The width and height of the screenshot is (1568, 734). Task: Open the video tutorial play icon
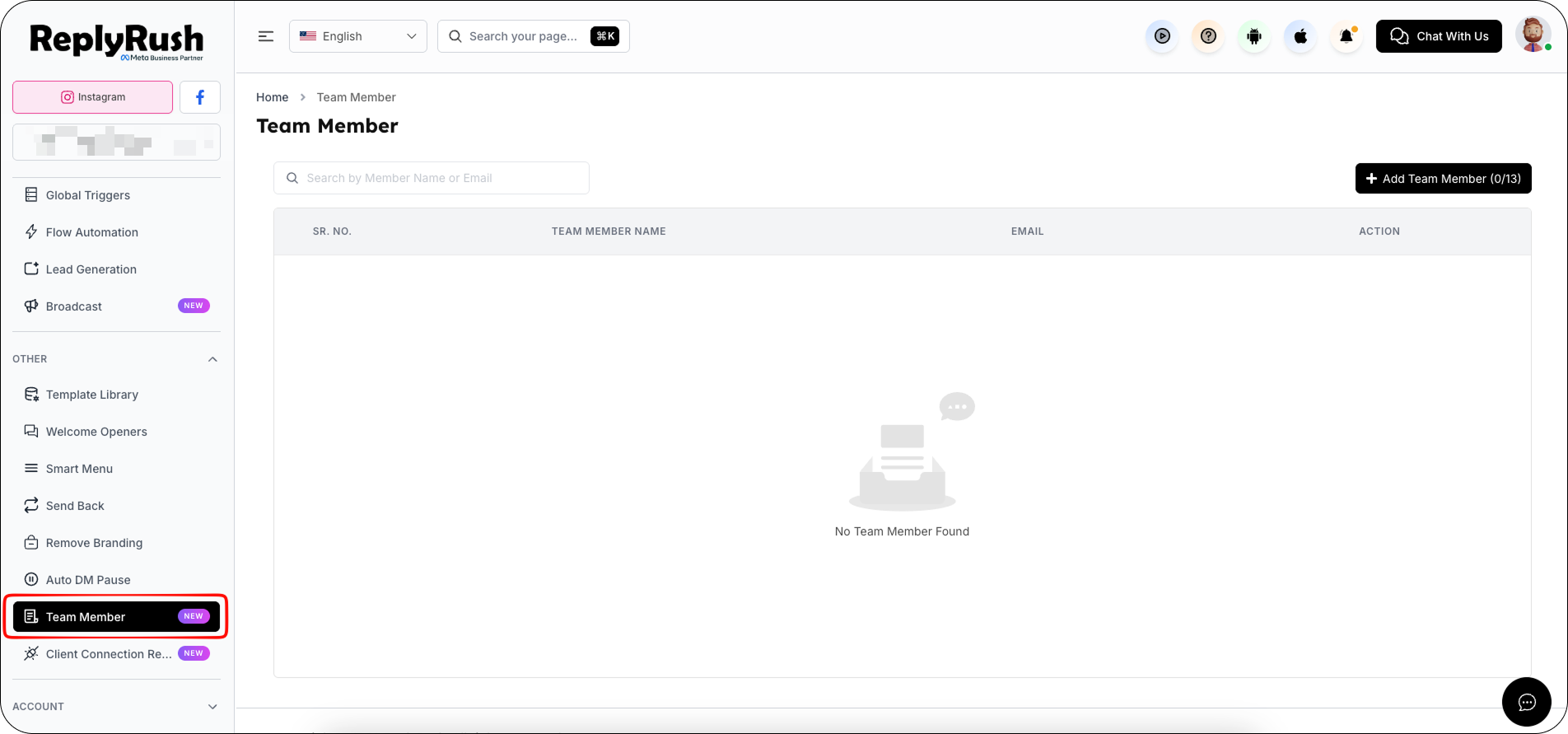click(x=1162, y=36)
